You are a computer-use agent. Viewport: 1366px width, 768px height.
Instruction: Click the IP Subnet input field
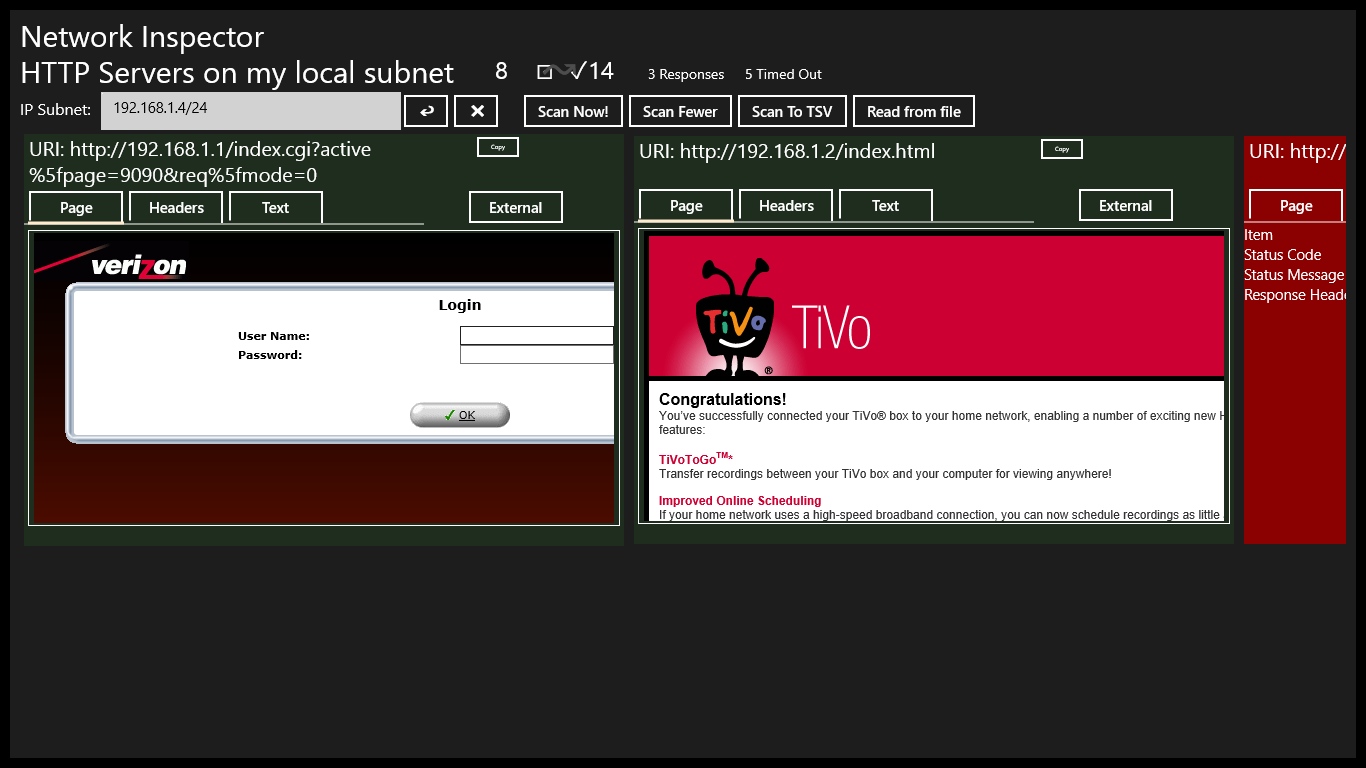(250, 110)
